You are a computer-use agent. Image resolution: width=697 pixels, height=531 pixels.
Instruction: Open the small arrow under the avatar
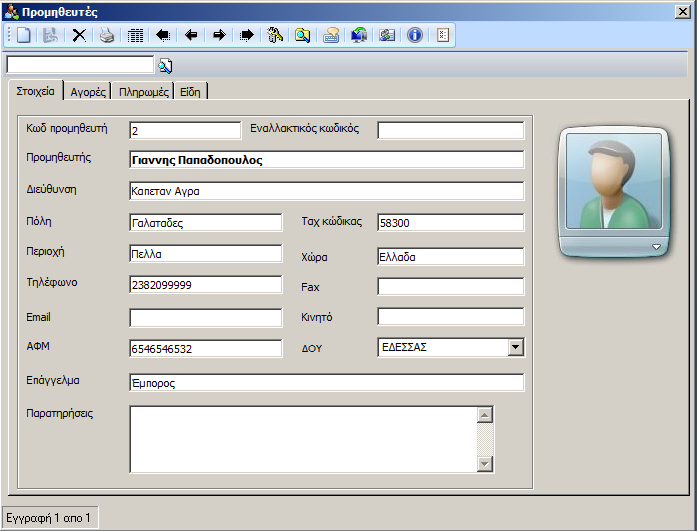656,247
